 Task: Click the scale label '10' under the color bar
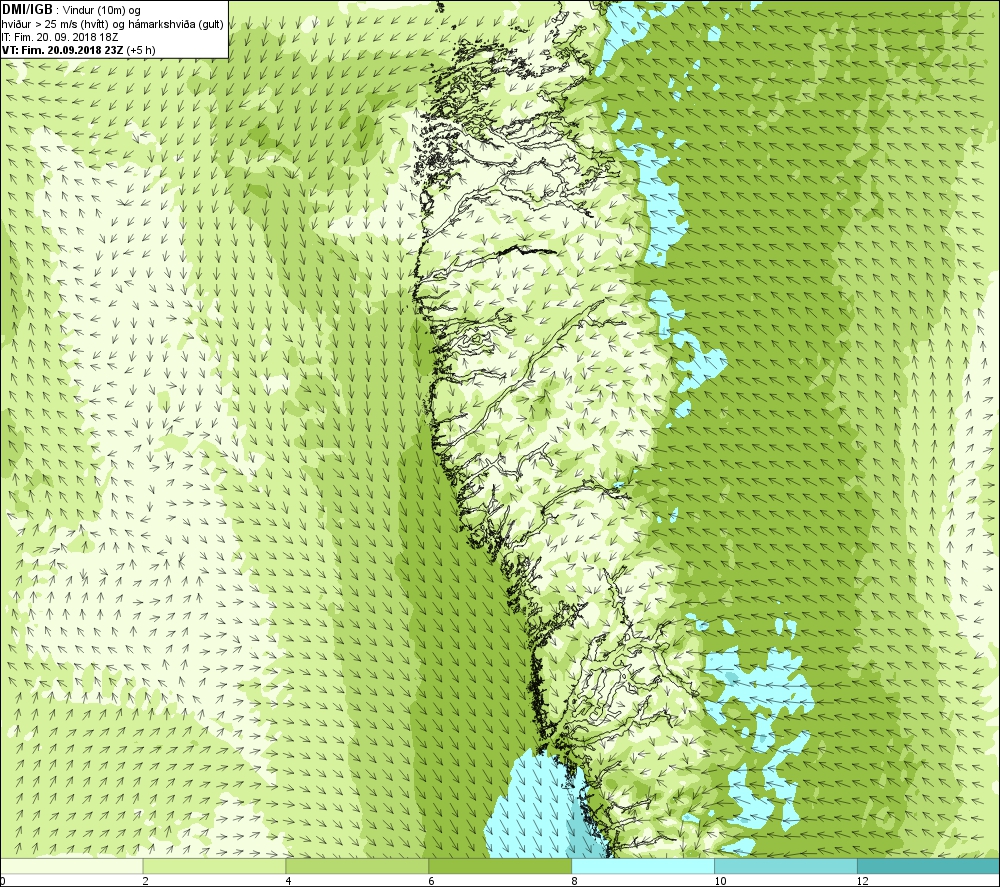pos(720,881)
